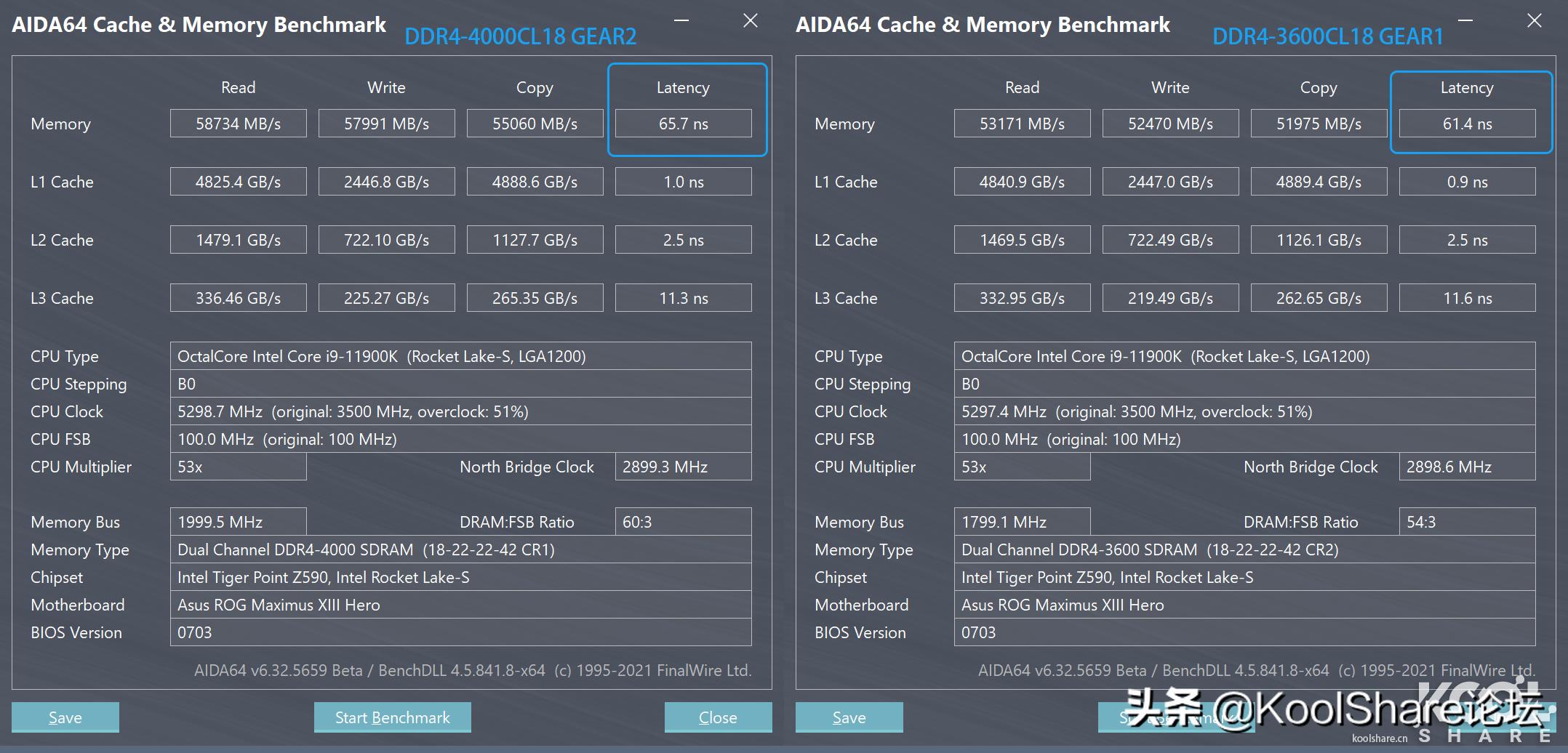
Task: Click Start Benchmark in the DDR4-4000 window
Action: (x=392, y=717)
